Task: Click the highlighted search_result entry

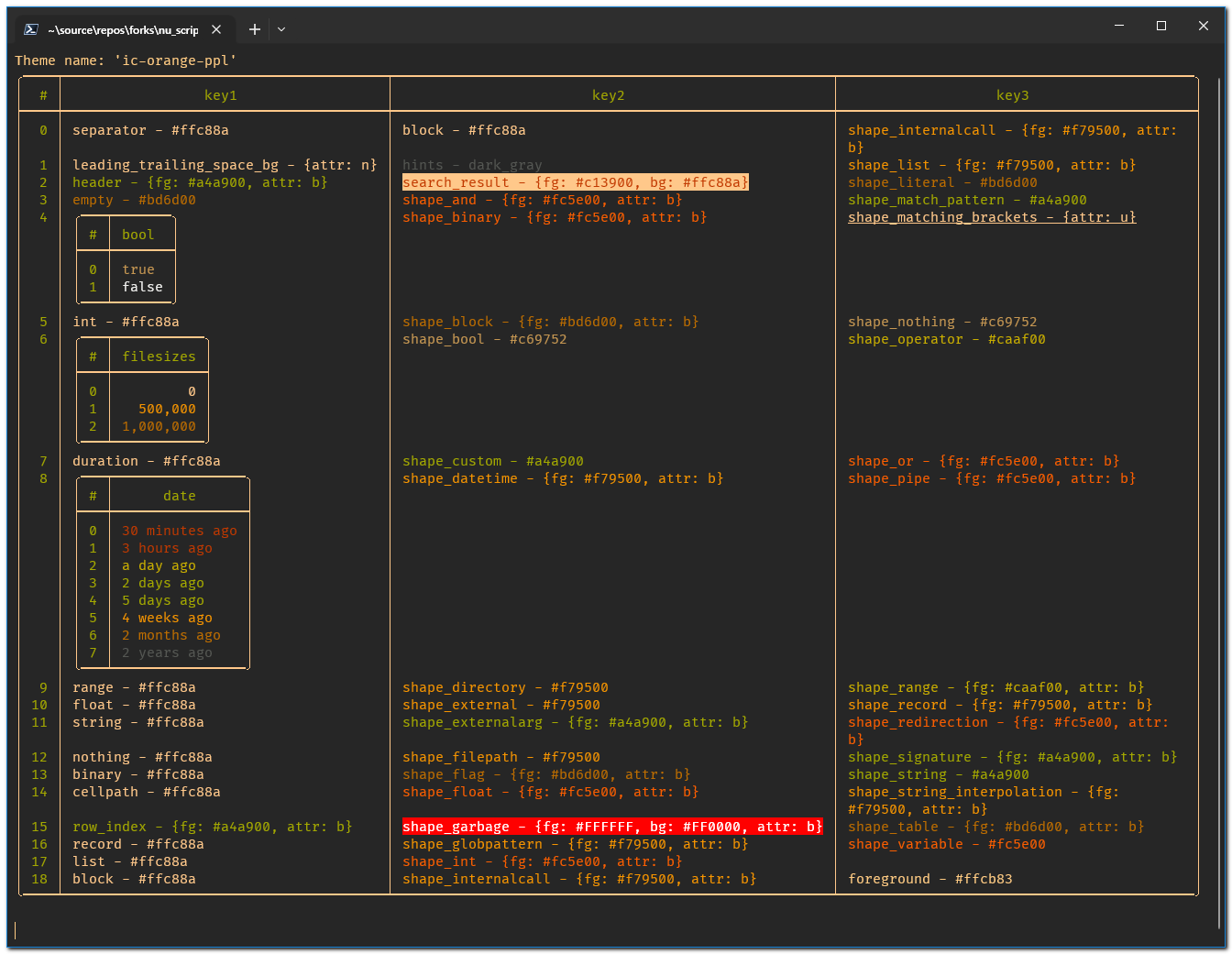Action: point(576,182)
